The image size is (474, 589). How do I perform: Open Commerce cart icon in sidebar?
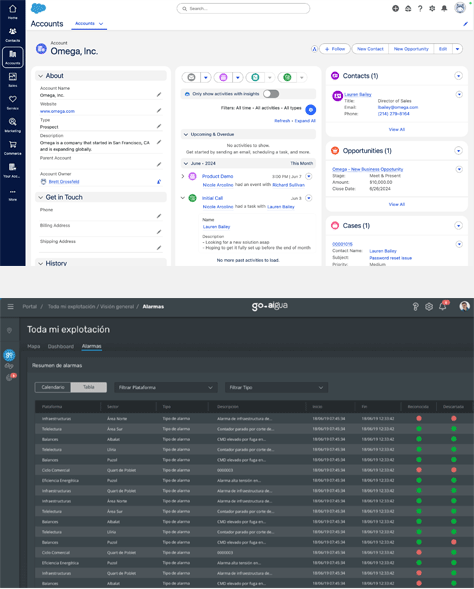[x=12, y=147]
